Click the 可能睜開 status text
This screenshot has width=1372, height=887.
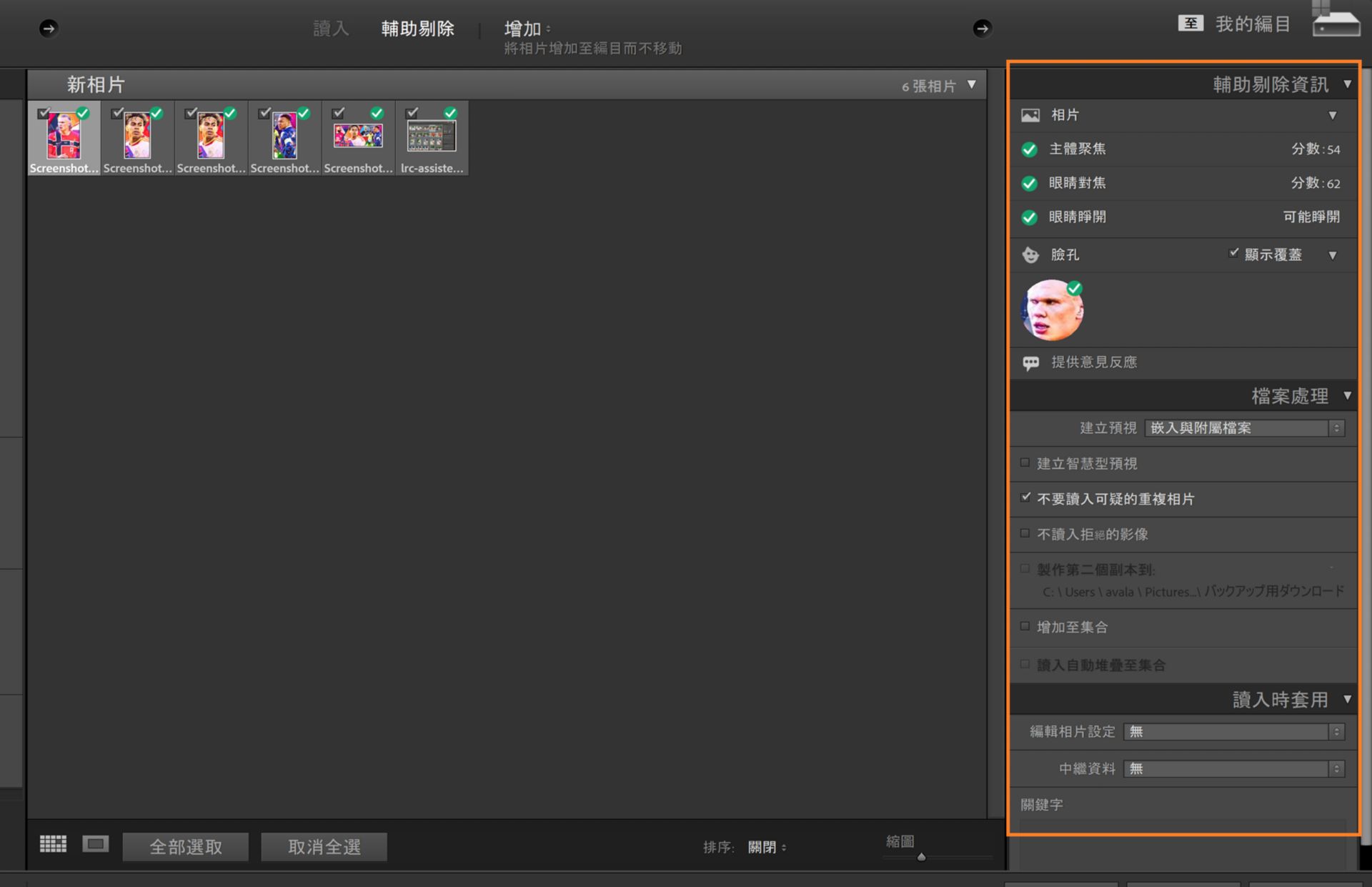tap(1311, 217)
